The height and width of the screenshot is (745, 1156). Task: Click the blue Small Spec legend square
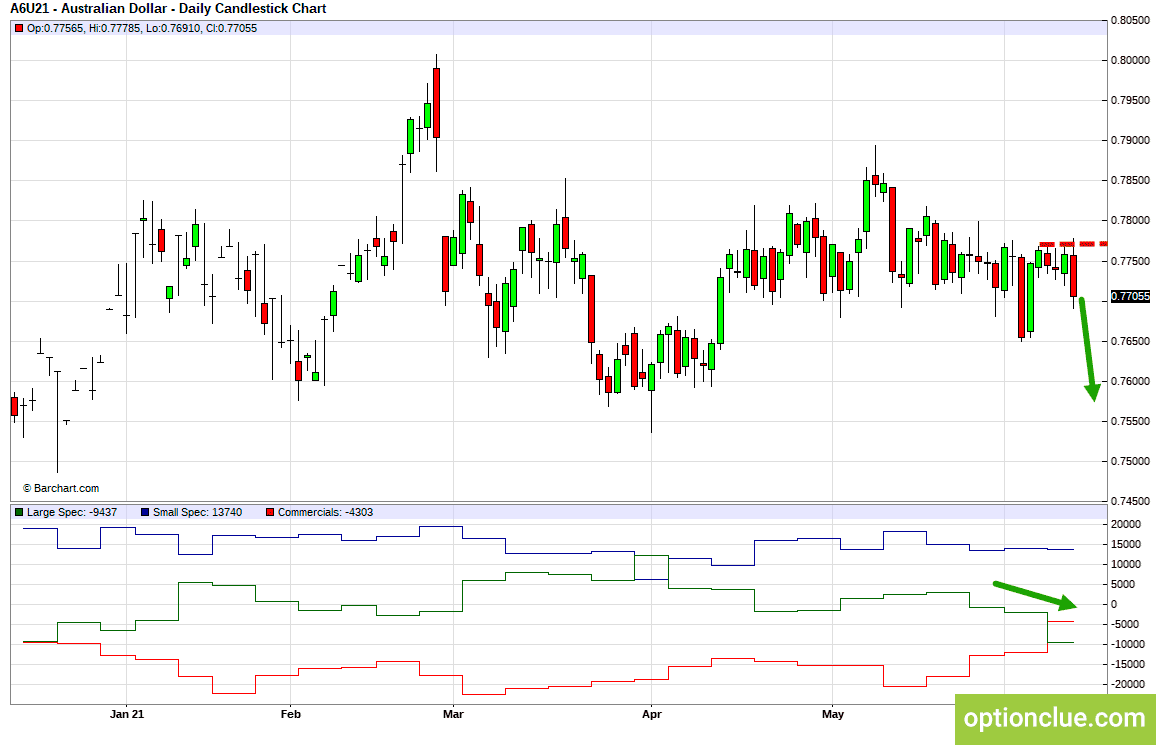click(145, 512)
